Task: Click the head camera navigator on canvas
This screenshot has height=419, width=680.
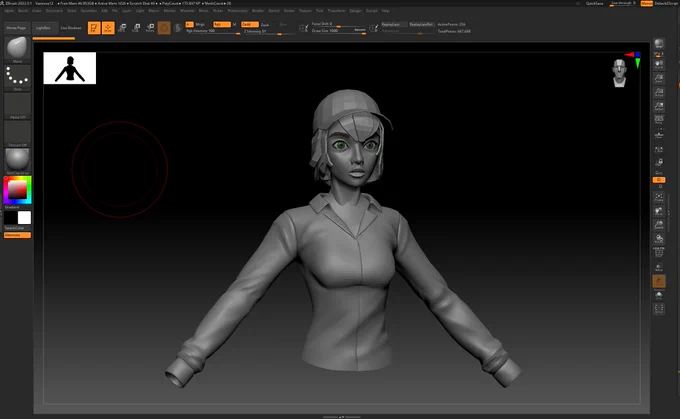Action: [x=619, y=73]
